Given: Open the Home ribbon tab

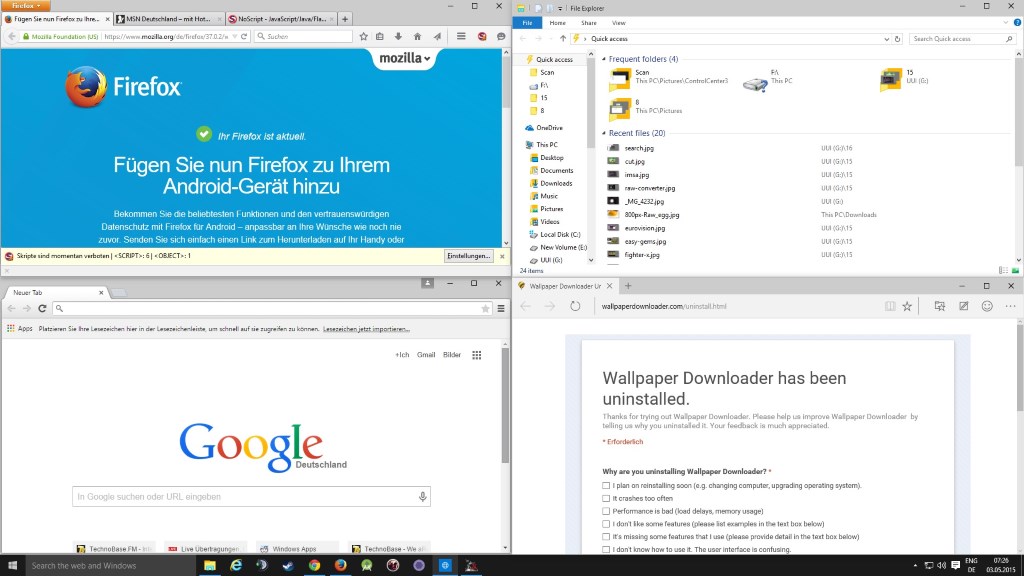Looking at the screenshot, I should point(557,23).
